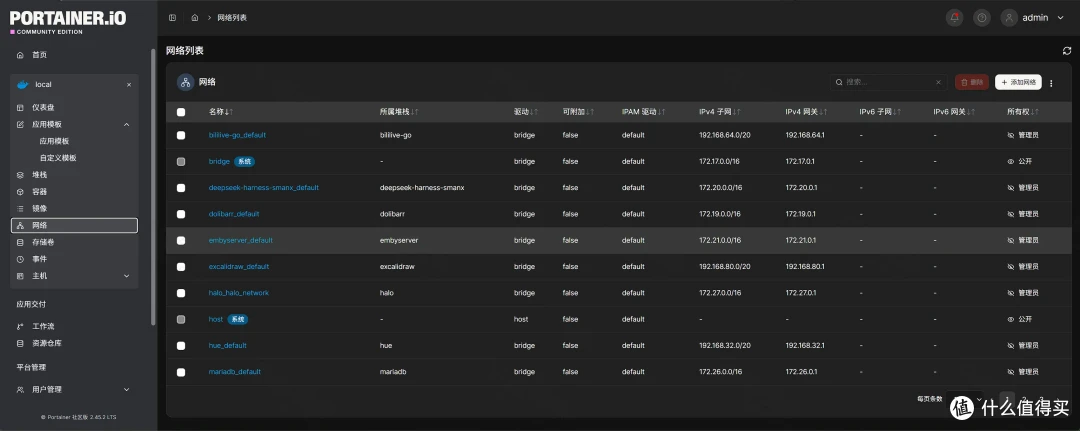Image resolution: width=1080 pixels, height=431 pixels.
Task: Sort by IPv4 网关 column header
Action: pos(806,112)
